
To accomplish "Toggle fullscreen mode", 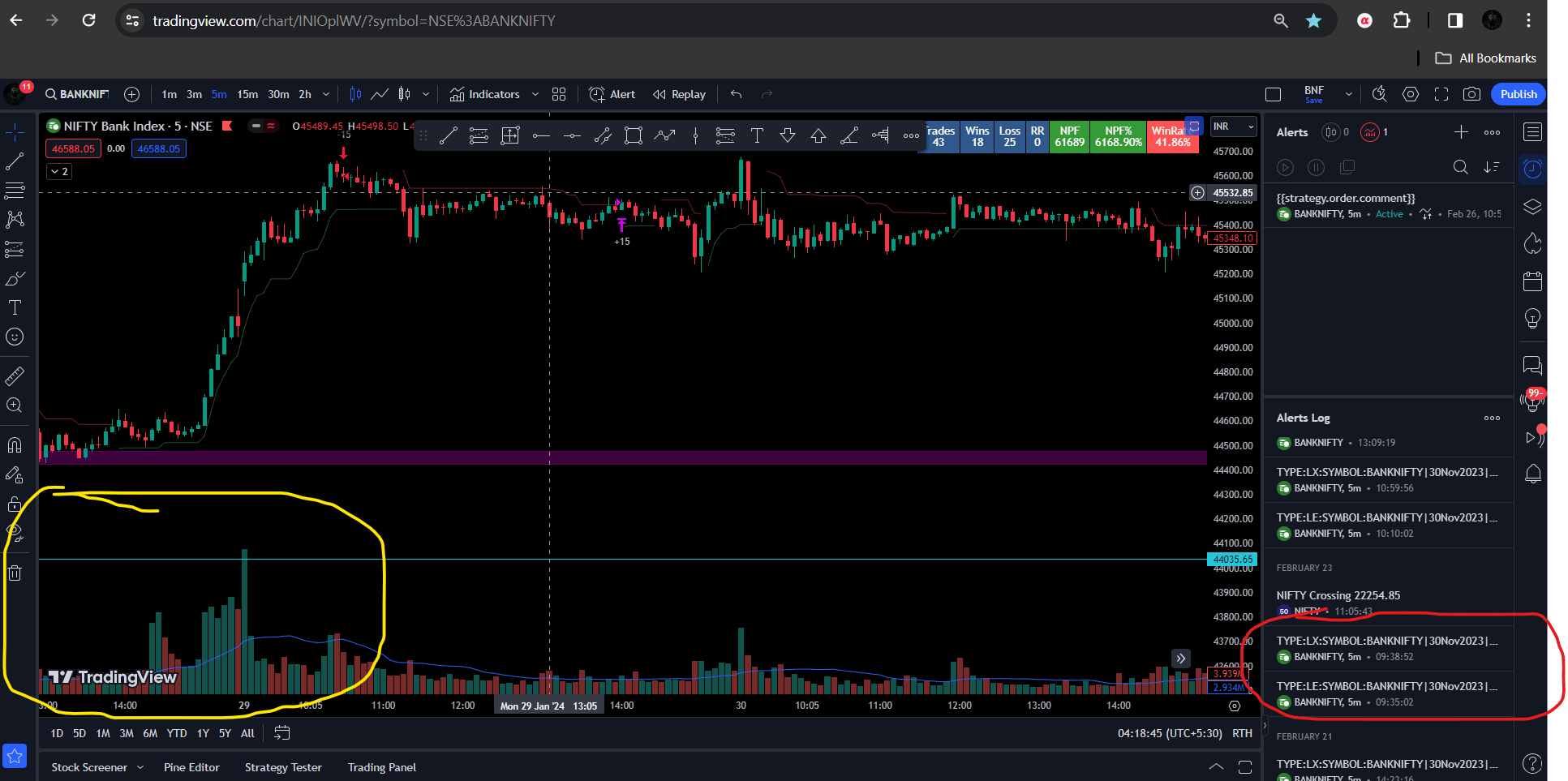I will click(1441, 94).
